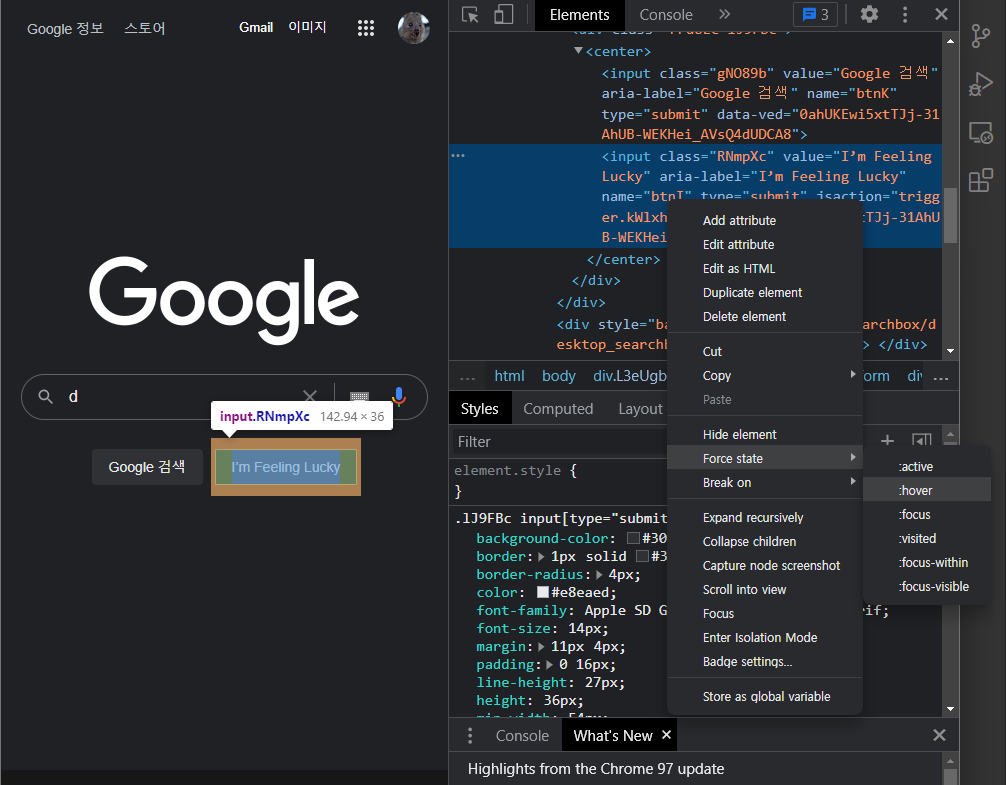Click new style rule plus icon

[x=887, y=441]
